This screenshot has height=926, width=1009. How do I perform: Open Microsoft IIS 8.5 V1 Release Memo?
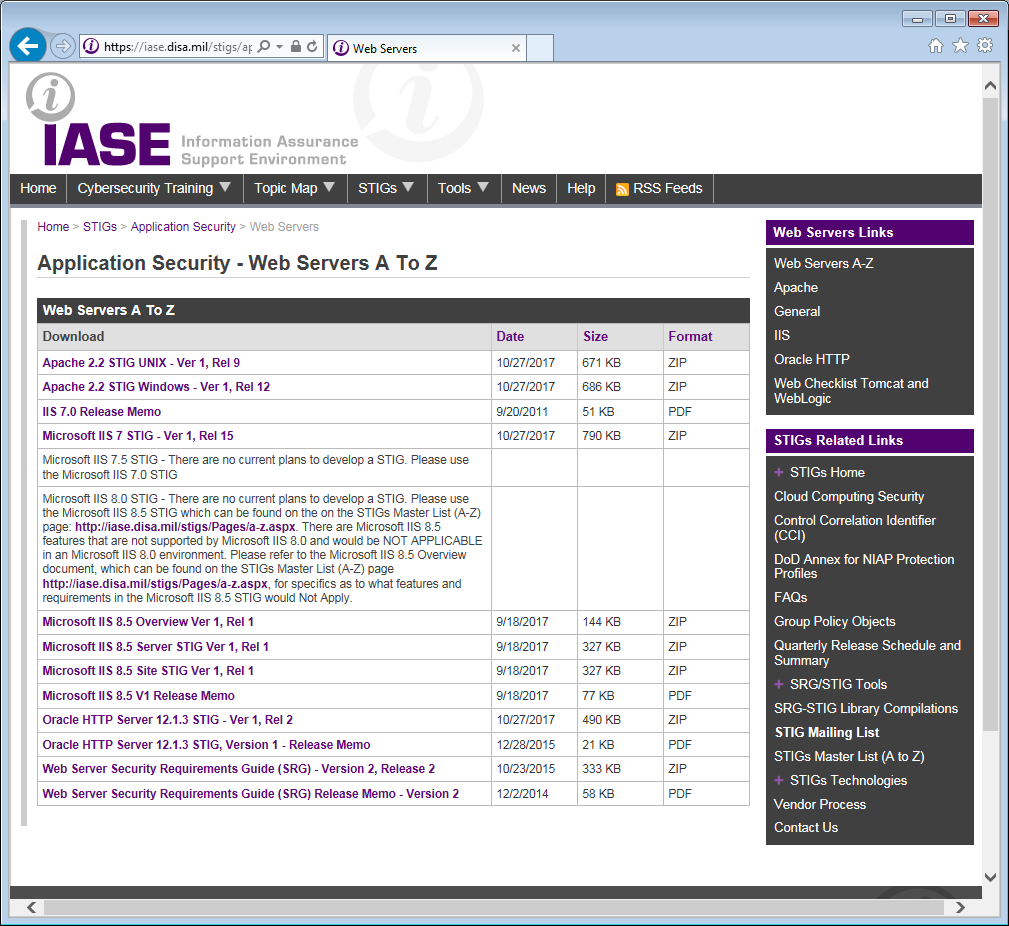point(138,696)
